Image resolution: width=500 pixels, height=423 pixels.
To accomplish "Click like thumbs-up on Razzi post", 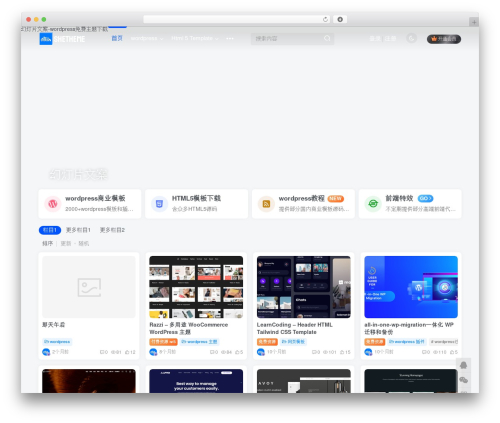I will pyautogui.click(x=237, y=352).
